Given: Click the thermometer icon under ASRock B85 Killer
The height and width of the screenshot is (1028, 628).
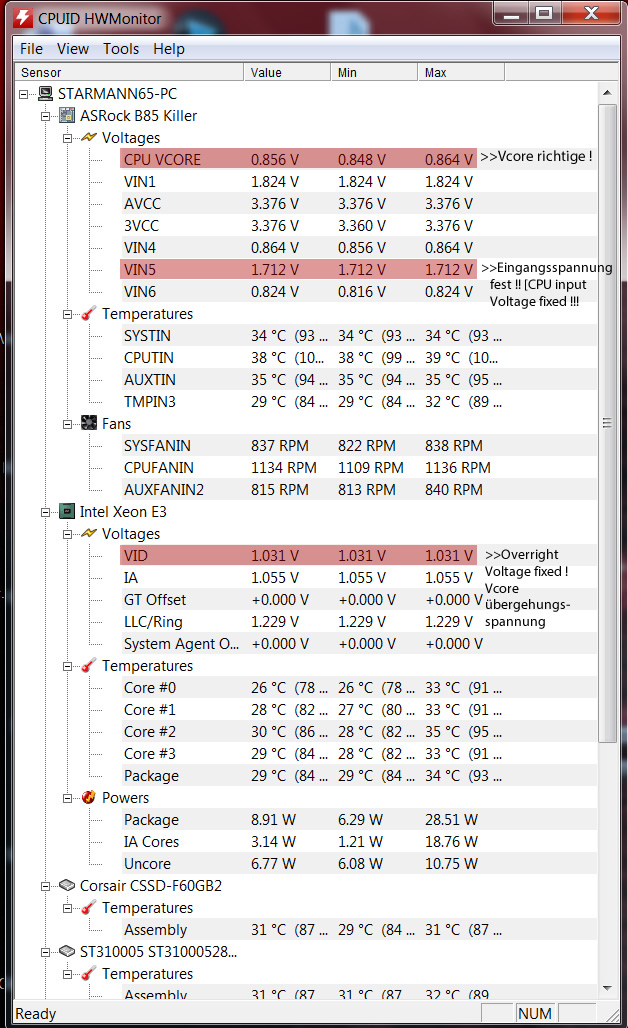Looking at the screenshot, I should tap(88, 313).
